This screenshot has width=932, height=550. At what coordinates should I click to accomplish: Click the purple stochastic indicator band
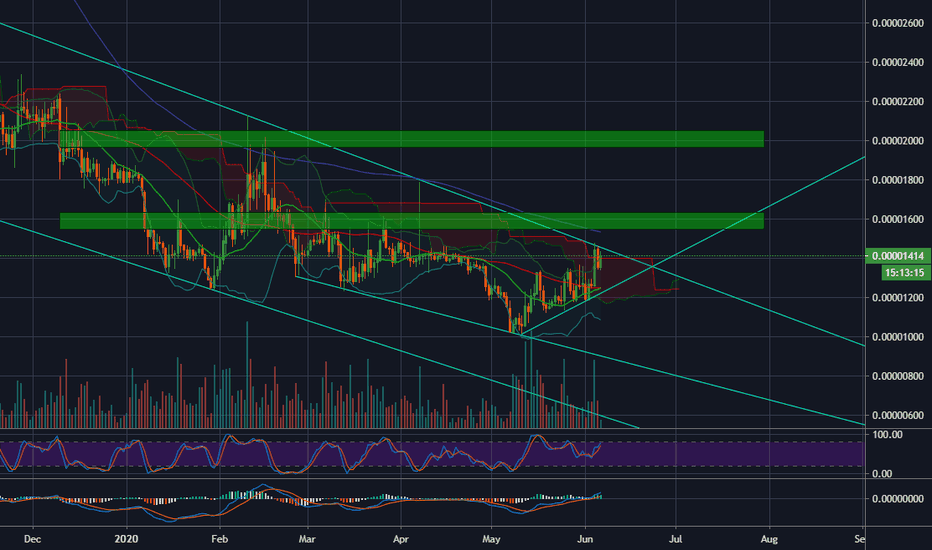click(432, 454)
